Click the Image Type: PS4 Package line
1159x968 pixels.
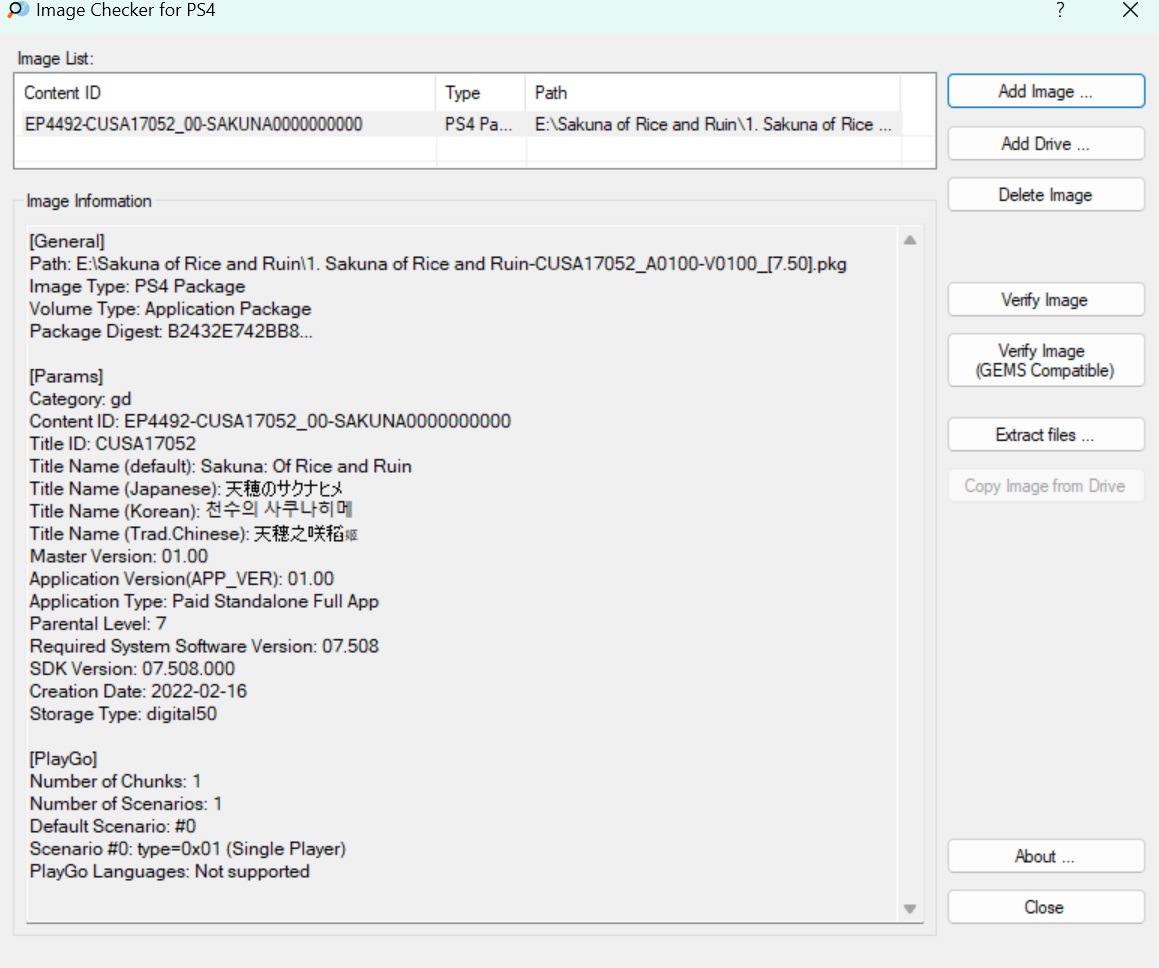pos(137,287)
